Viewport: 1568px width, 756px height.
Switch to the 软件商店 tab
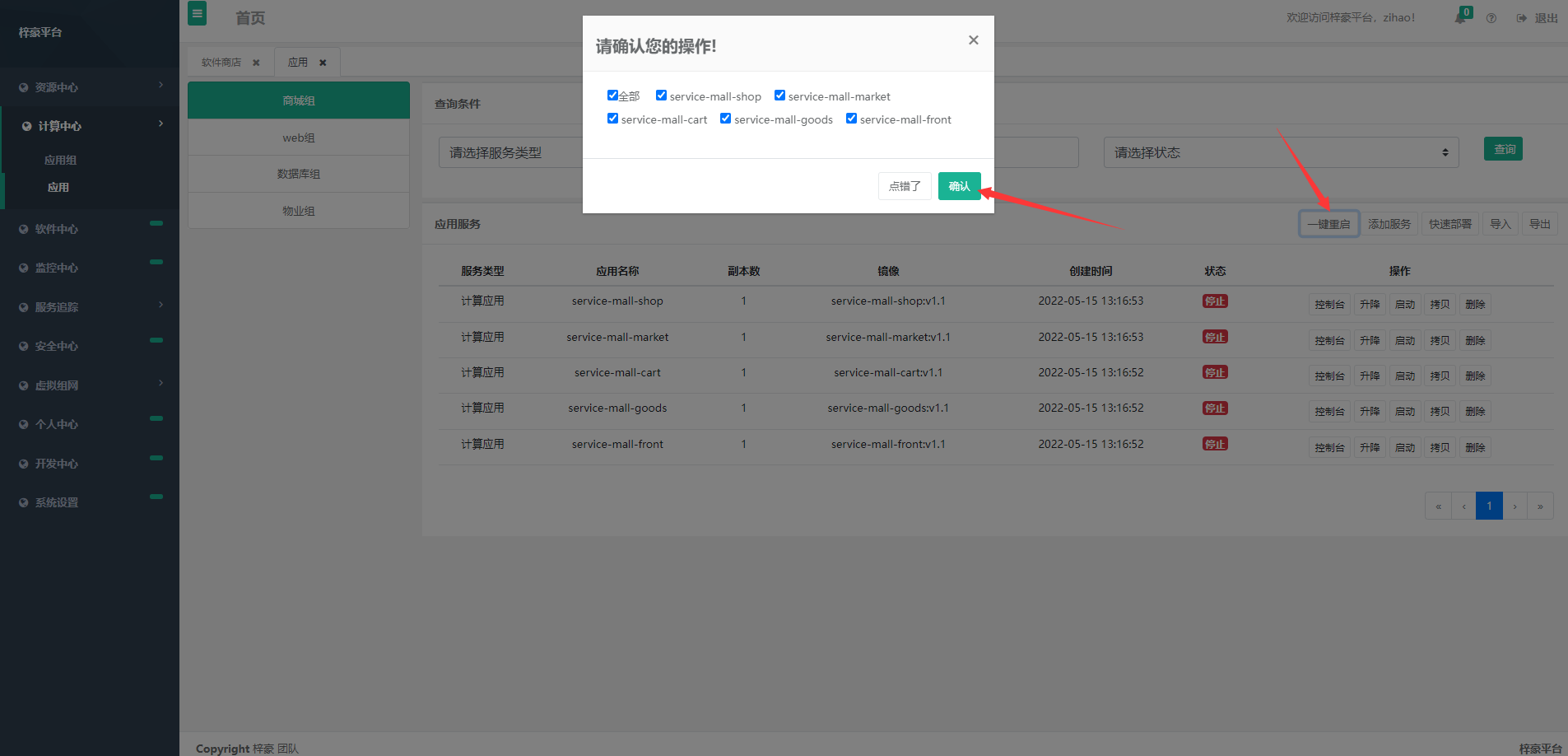point(221,63)
